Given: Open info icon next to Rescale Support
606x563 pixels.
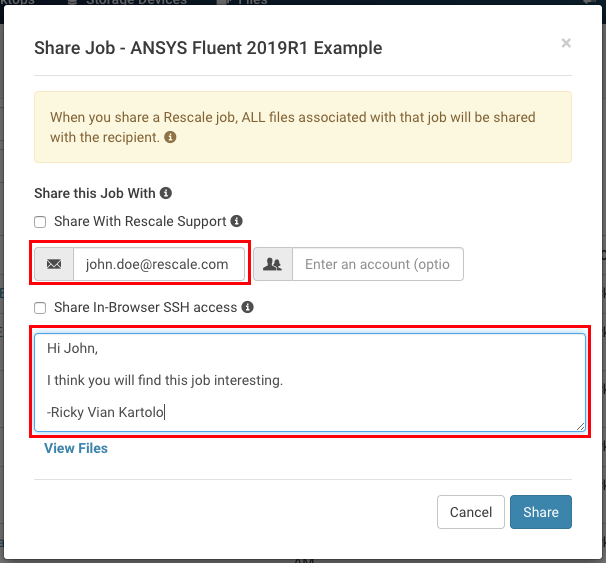Looking at the screenshot, I should (x=237, y=221).
